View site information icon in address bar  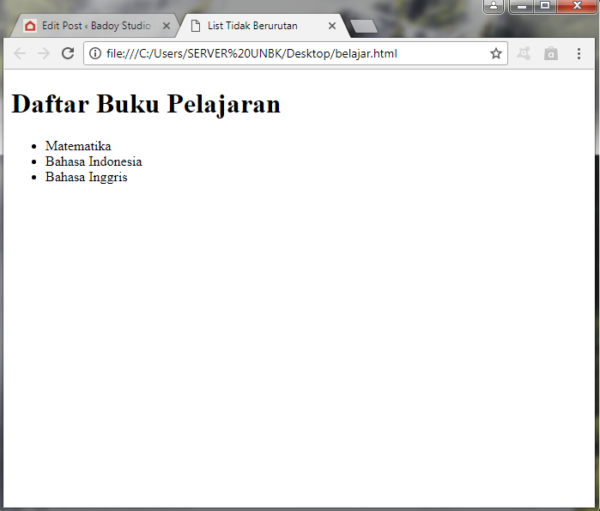[x=95, y=53]
